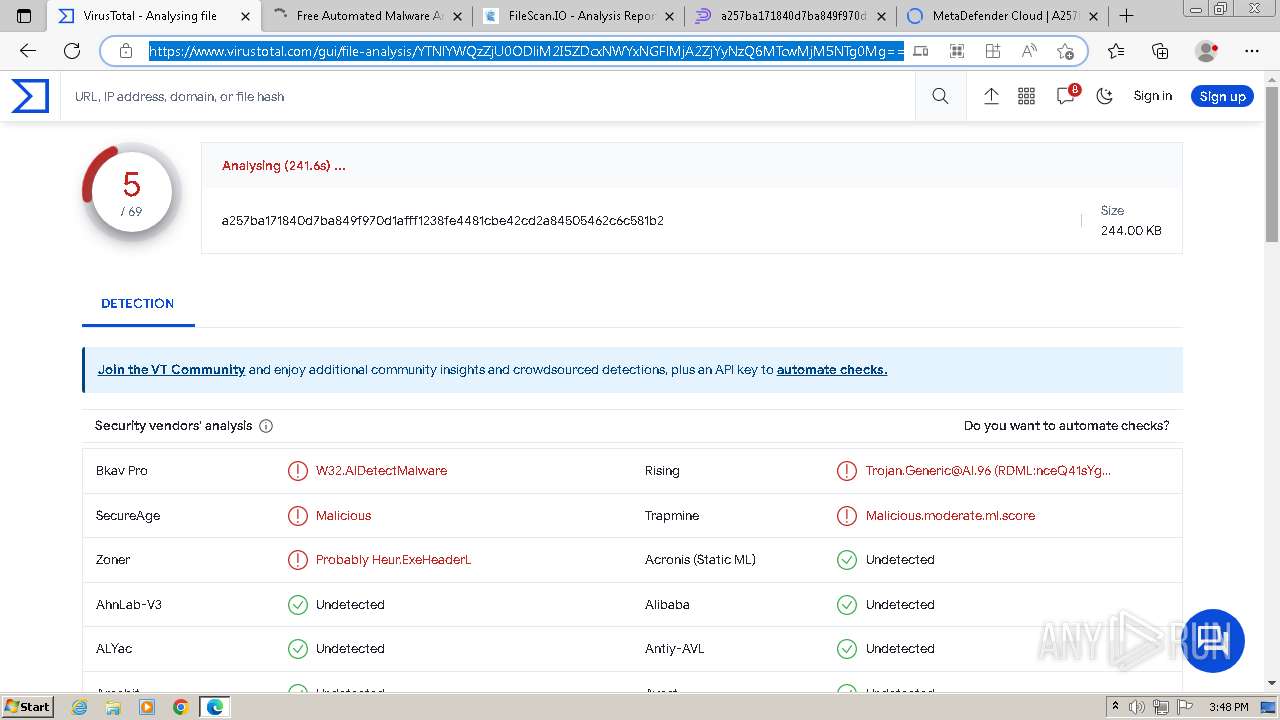Open a new browser tab

point(1126,16)
